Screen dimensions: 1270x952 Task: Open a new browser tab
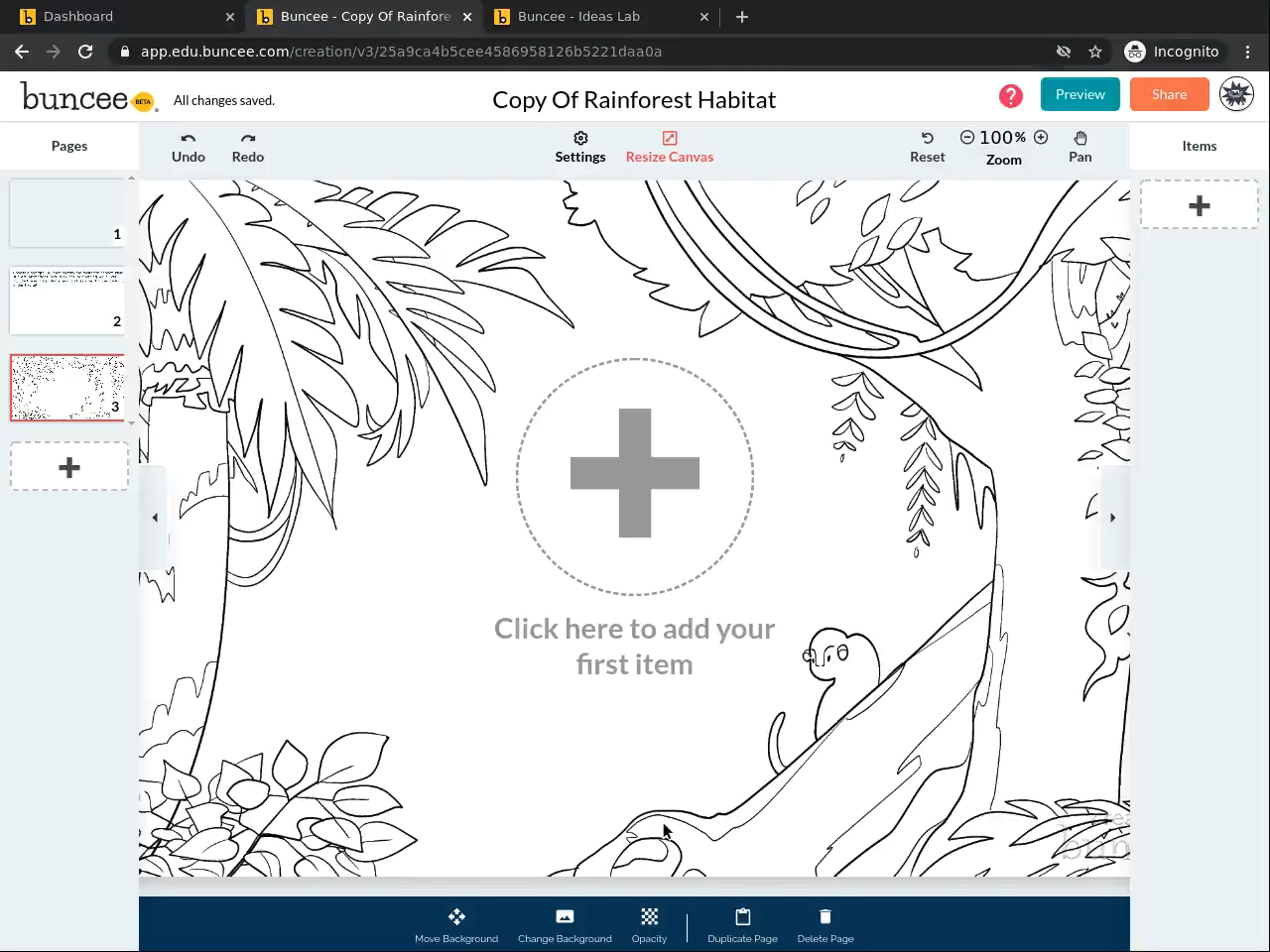tap(742, 17)
